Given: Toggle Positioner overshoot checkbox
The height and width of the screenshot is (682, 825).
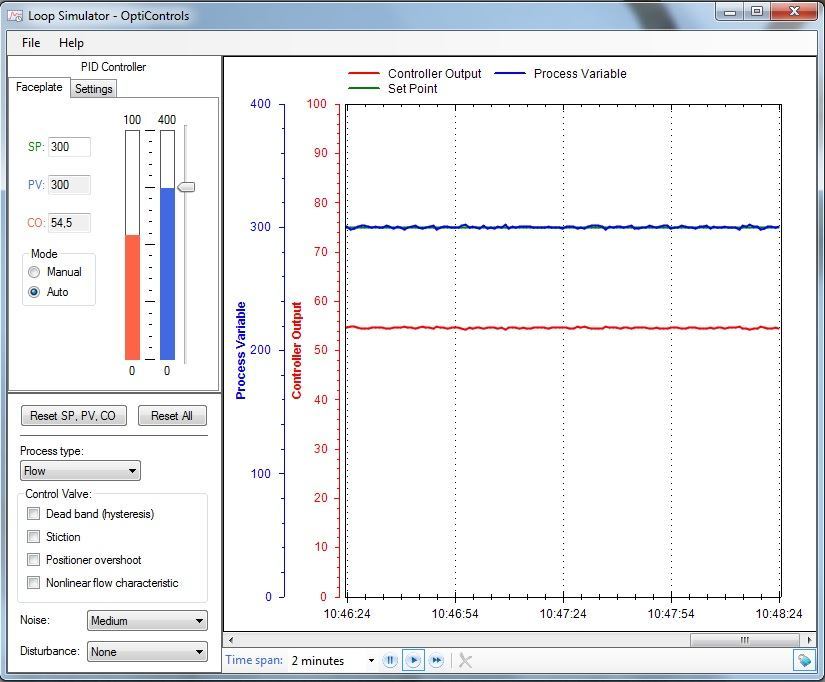Looking at the screenshot, I should pos(33,559).
